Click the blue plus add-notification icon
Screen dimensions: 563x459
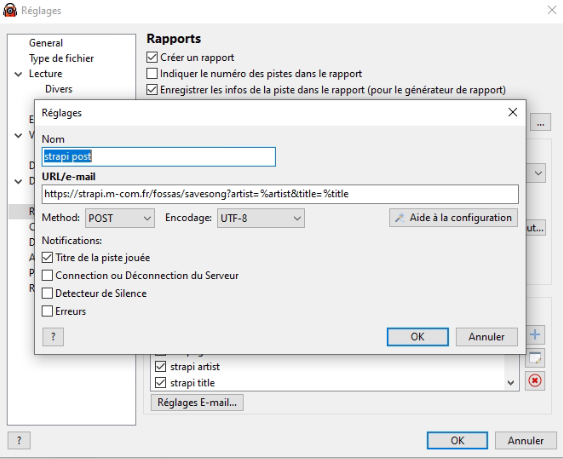535,335
